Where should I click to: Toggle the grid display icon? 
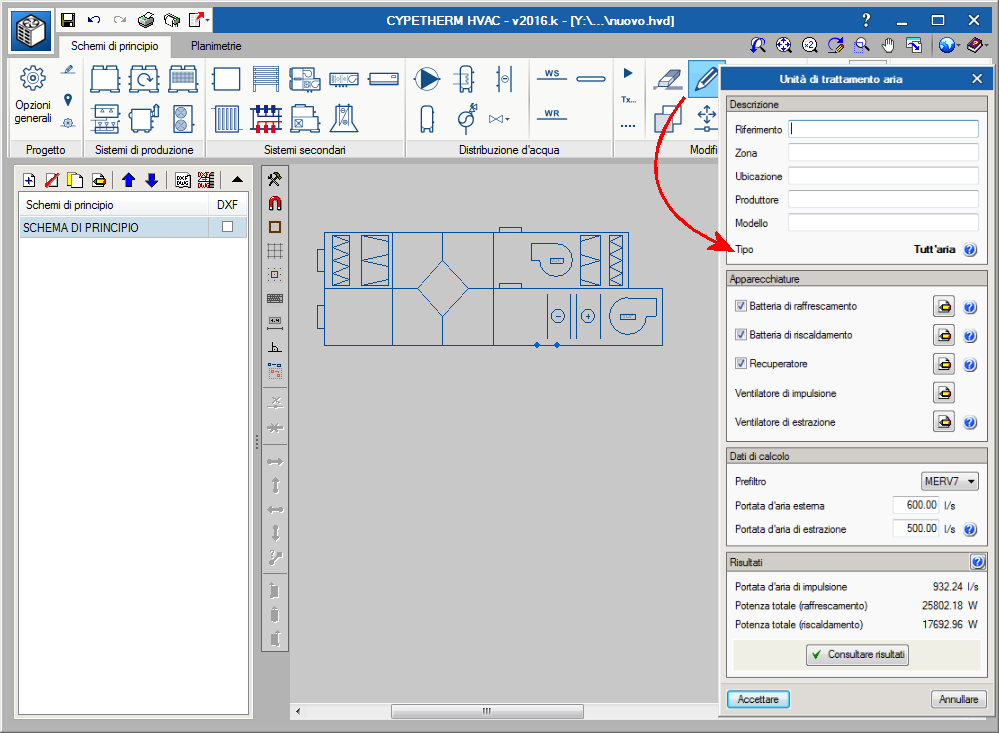pyautogui.click(x=275, y=250)
